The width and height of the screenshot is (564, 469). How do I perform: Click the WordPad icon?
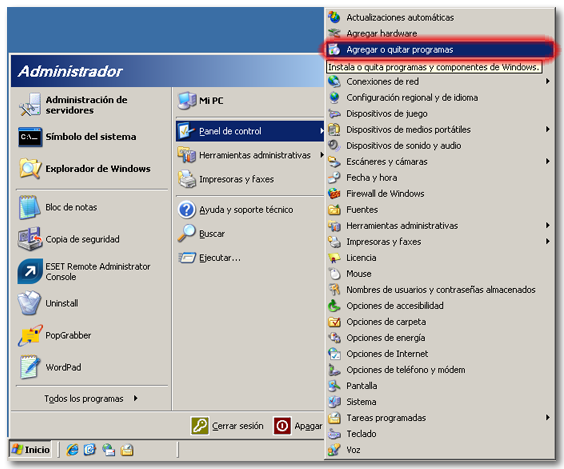pyautogui.click(x=30, y=367)
